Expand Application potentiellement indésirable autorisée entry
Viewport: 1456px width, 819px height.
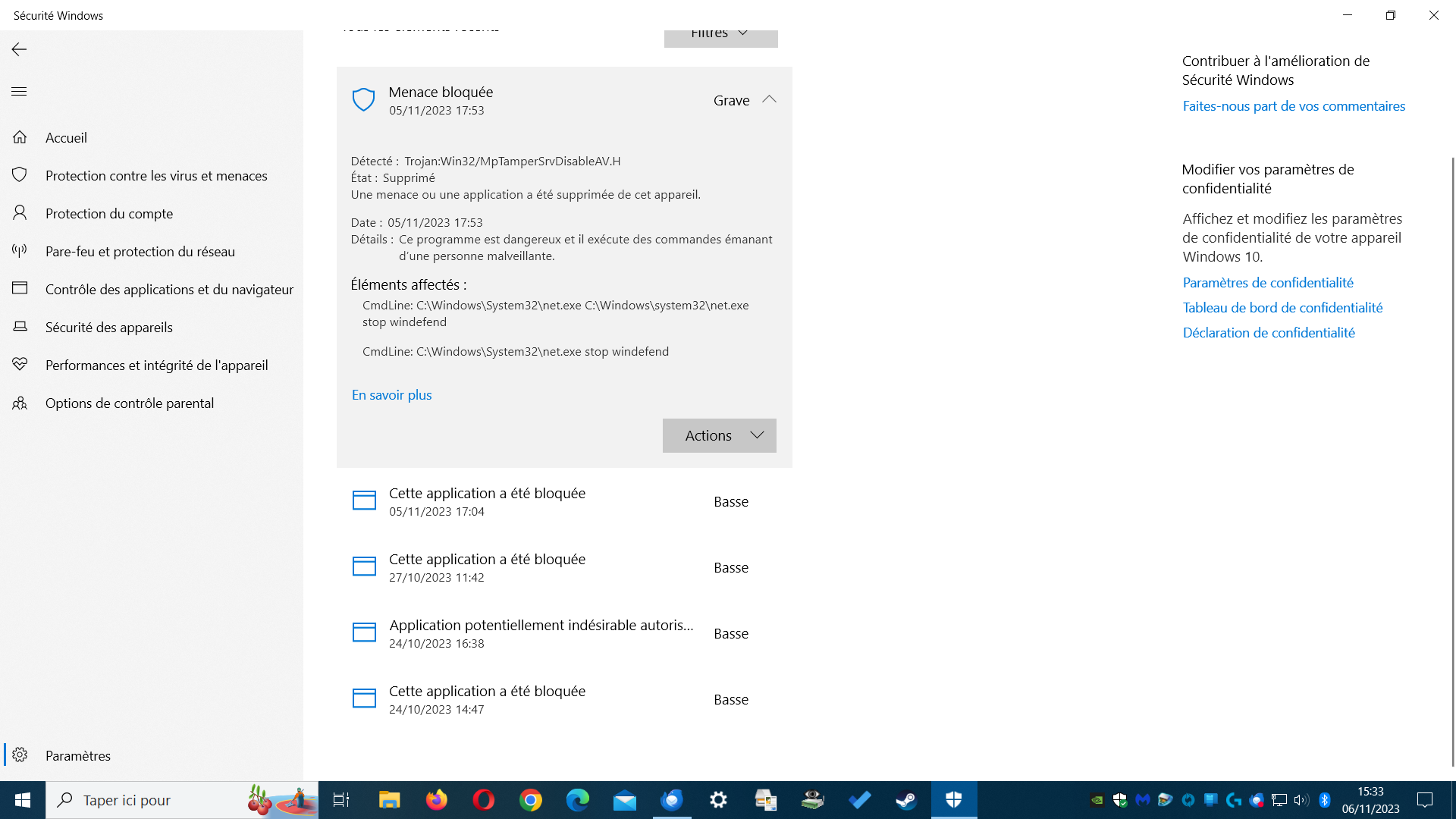564,633
